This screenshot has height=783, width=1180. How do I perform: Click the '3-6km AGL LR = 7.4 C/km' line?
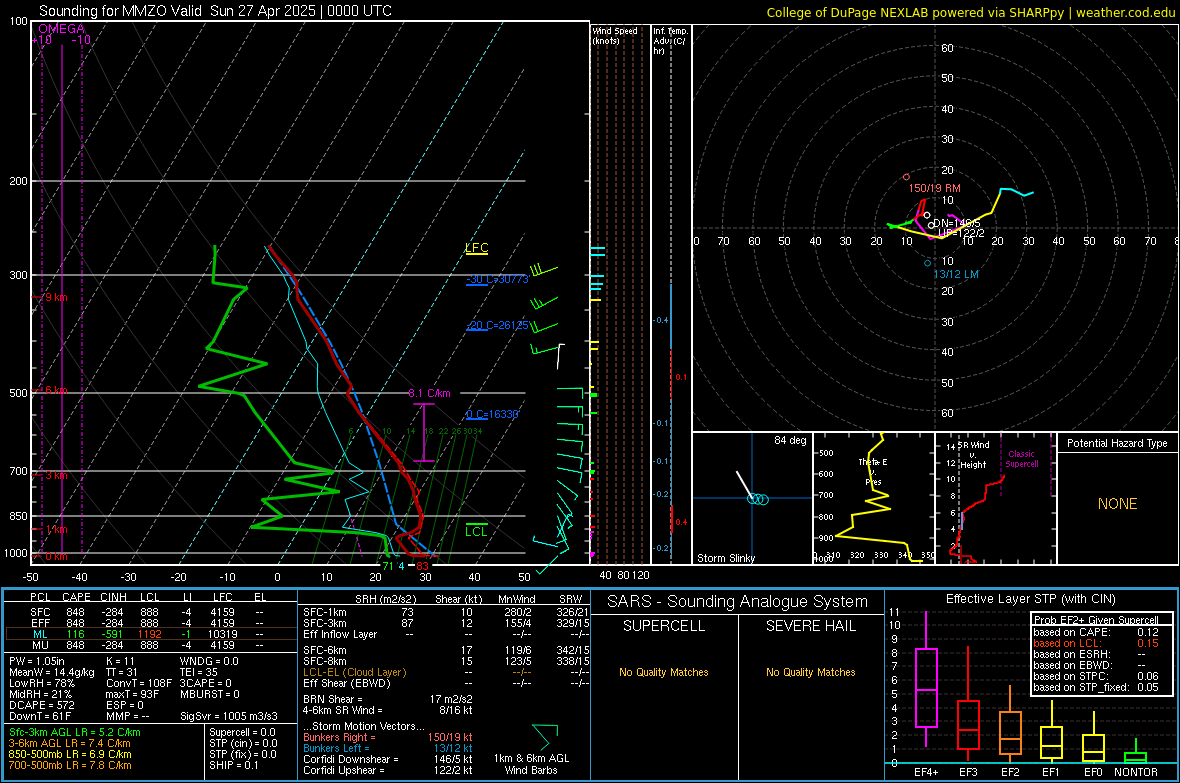(69, 743)
